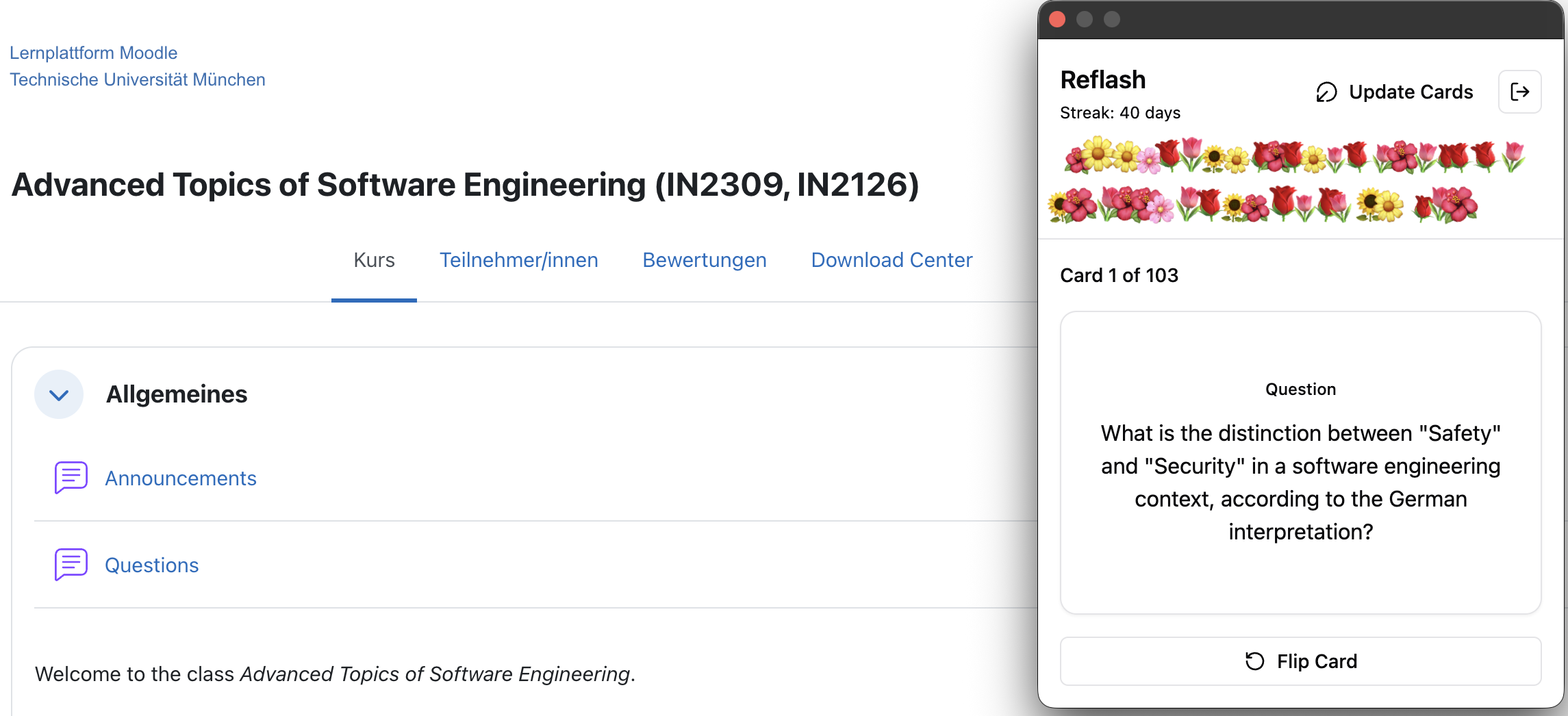This screenshot has width=1568, height=716.
Task: Open the Questions forum link
Action: tap(152, 565)
